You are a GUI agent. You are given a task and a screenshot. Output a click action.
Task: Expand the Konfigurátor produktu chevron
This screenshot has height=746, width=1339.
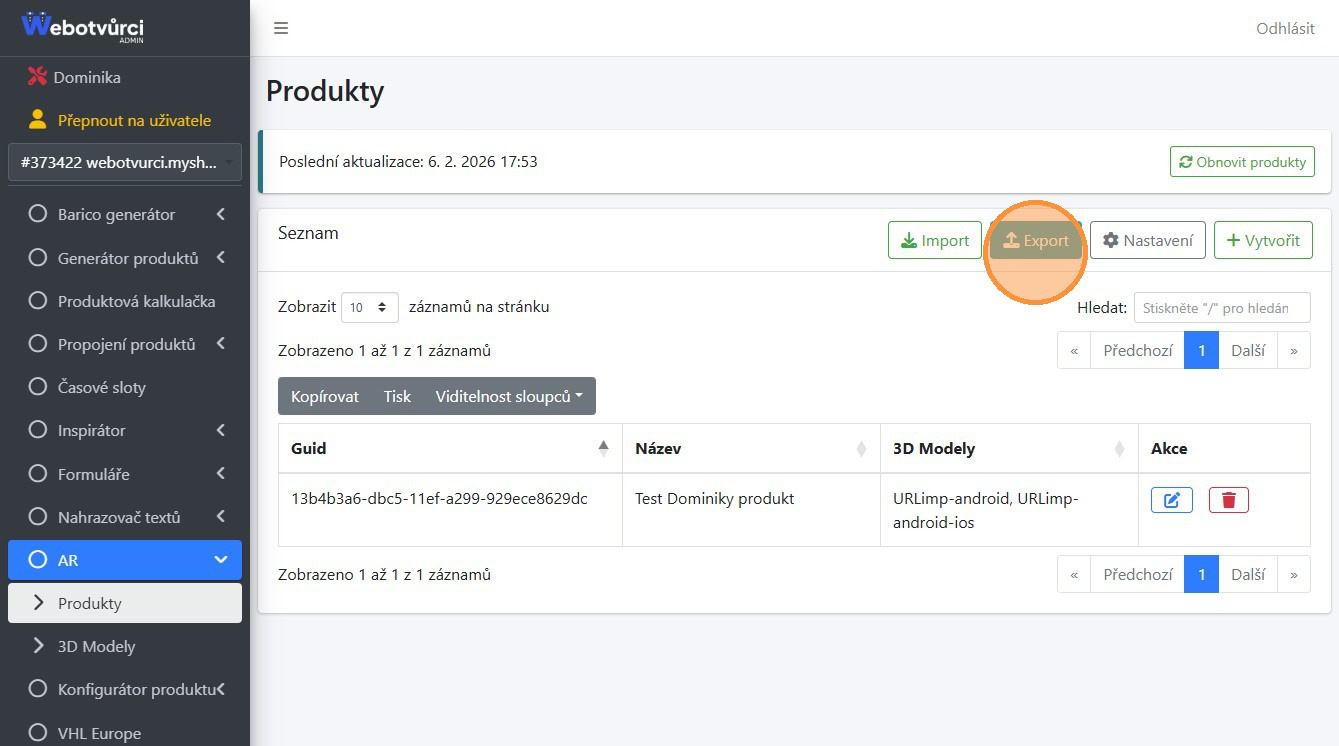click(x=220, y=689)
